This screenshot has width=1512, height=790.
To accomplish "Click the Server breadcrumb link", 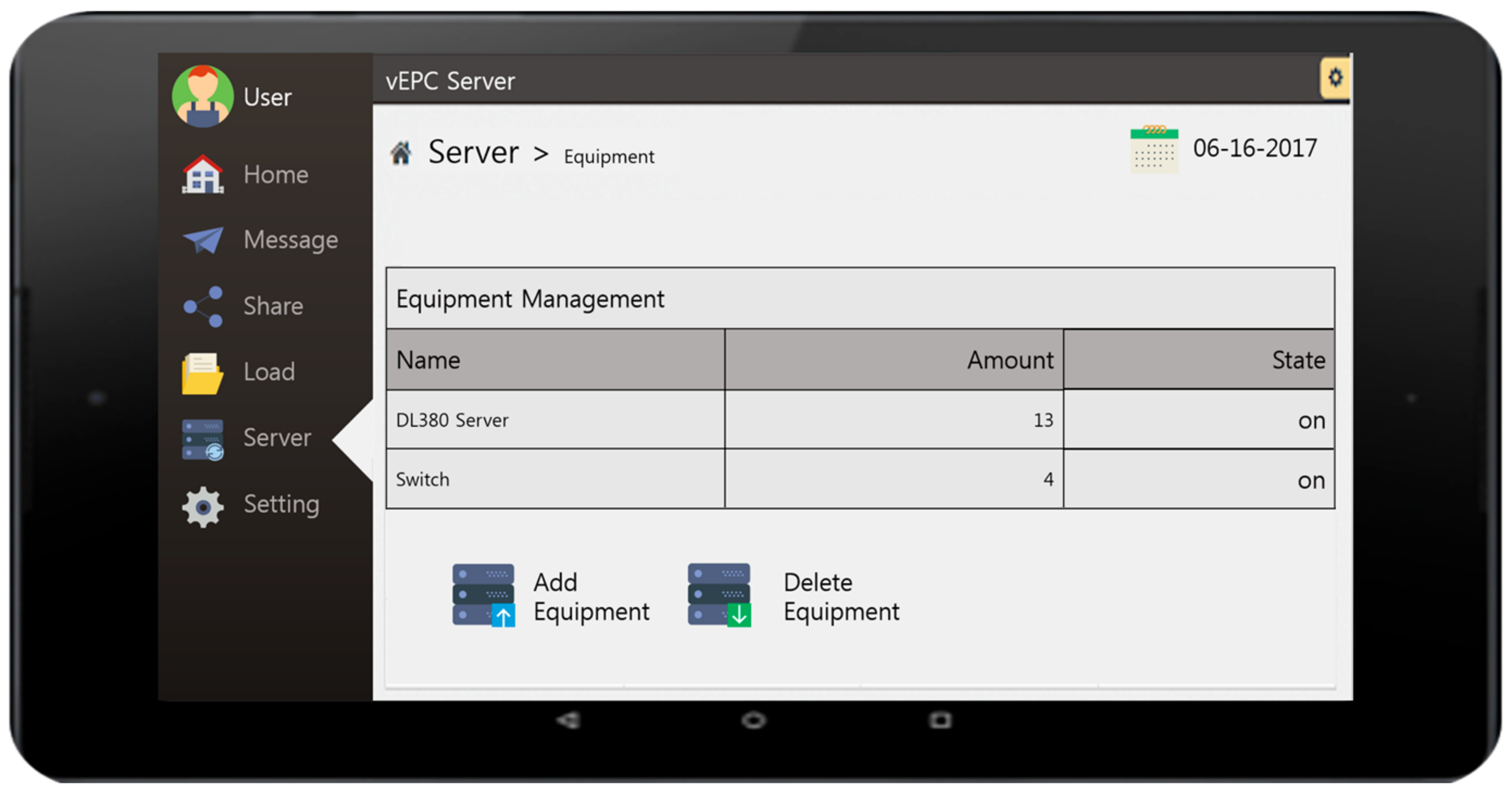I will click(473, 152).
